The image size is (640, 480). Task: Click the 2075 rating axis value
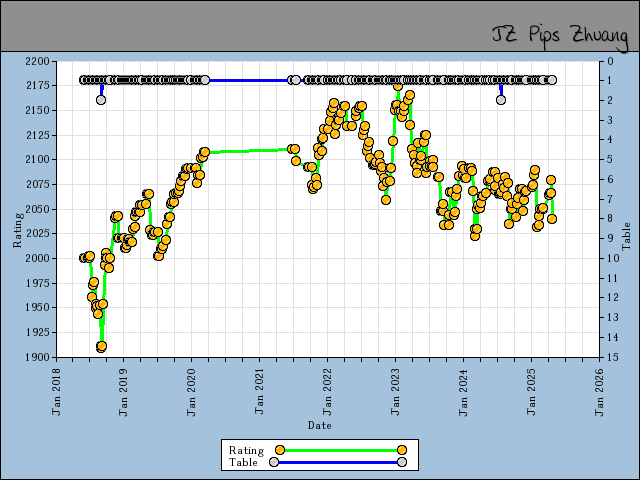click(x=38, y=184)
